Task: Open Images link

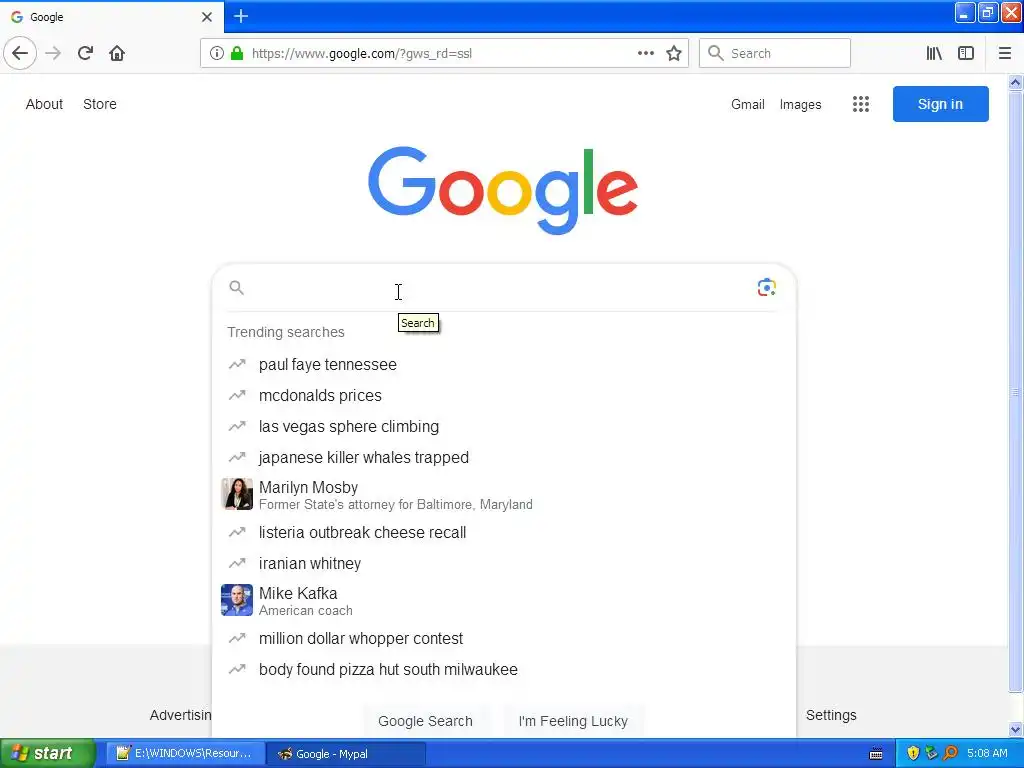Action: [801, 104]
